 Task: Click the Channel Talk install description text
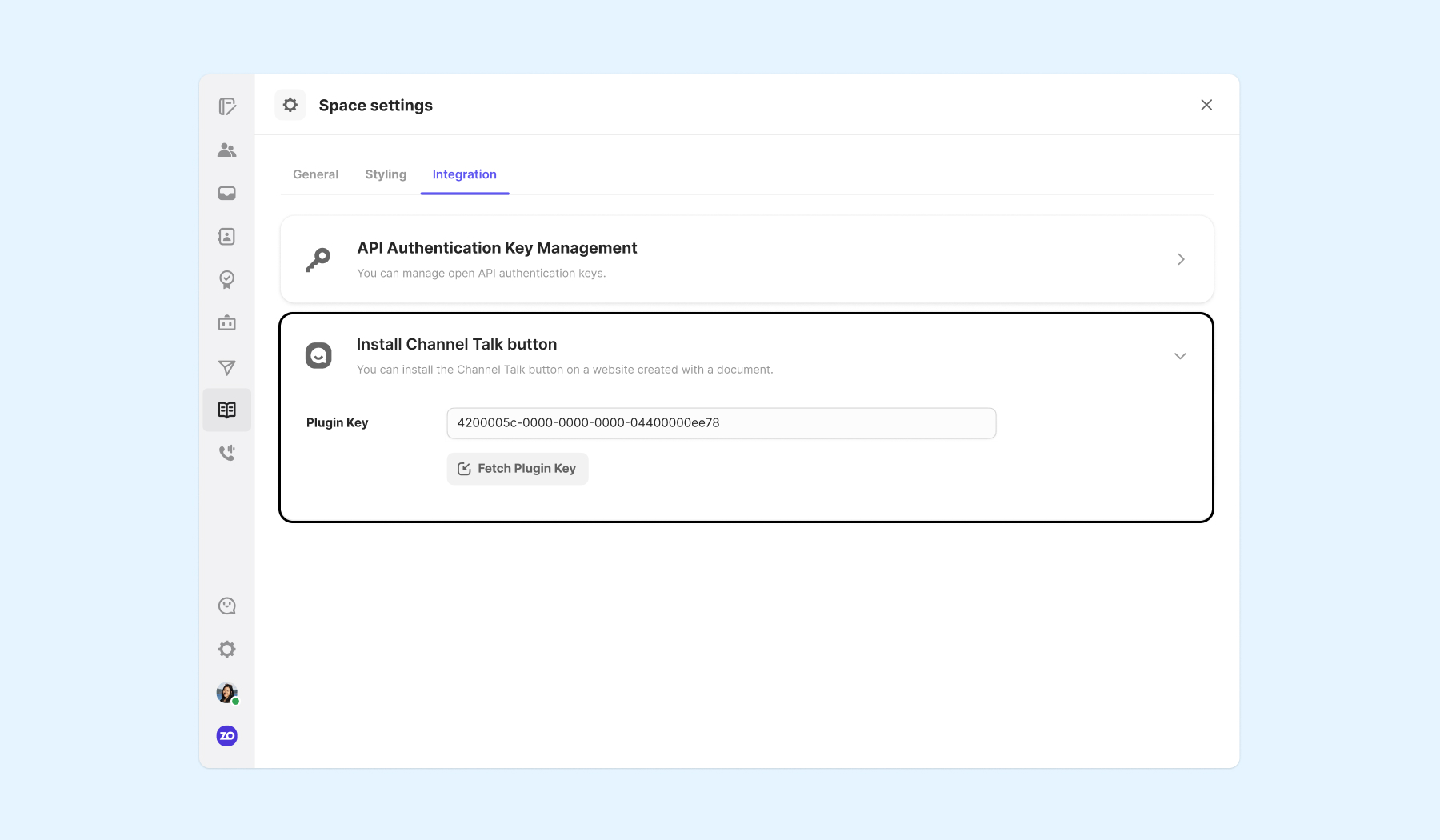pyautogui.click(x=565, y=370)
